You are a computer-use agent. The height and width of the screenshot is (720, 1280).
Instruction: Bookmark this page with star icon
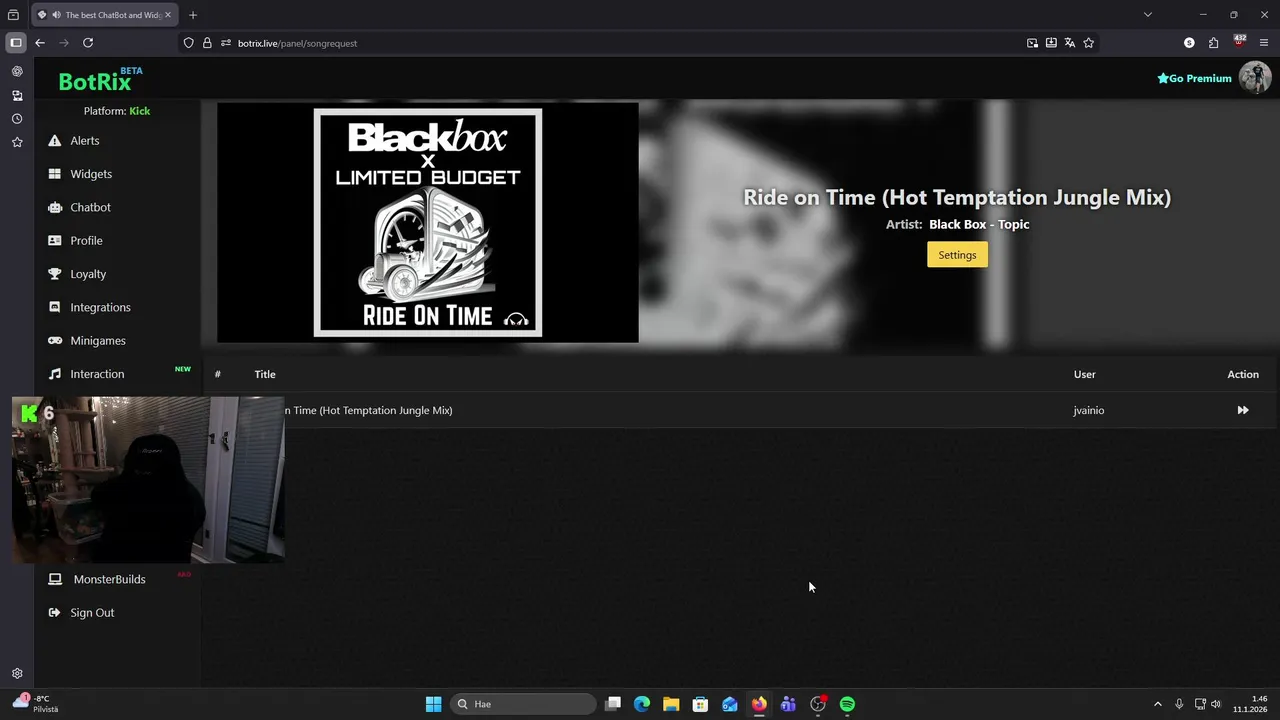click(x=1089, y=43)
